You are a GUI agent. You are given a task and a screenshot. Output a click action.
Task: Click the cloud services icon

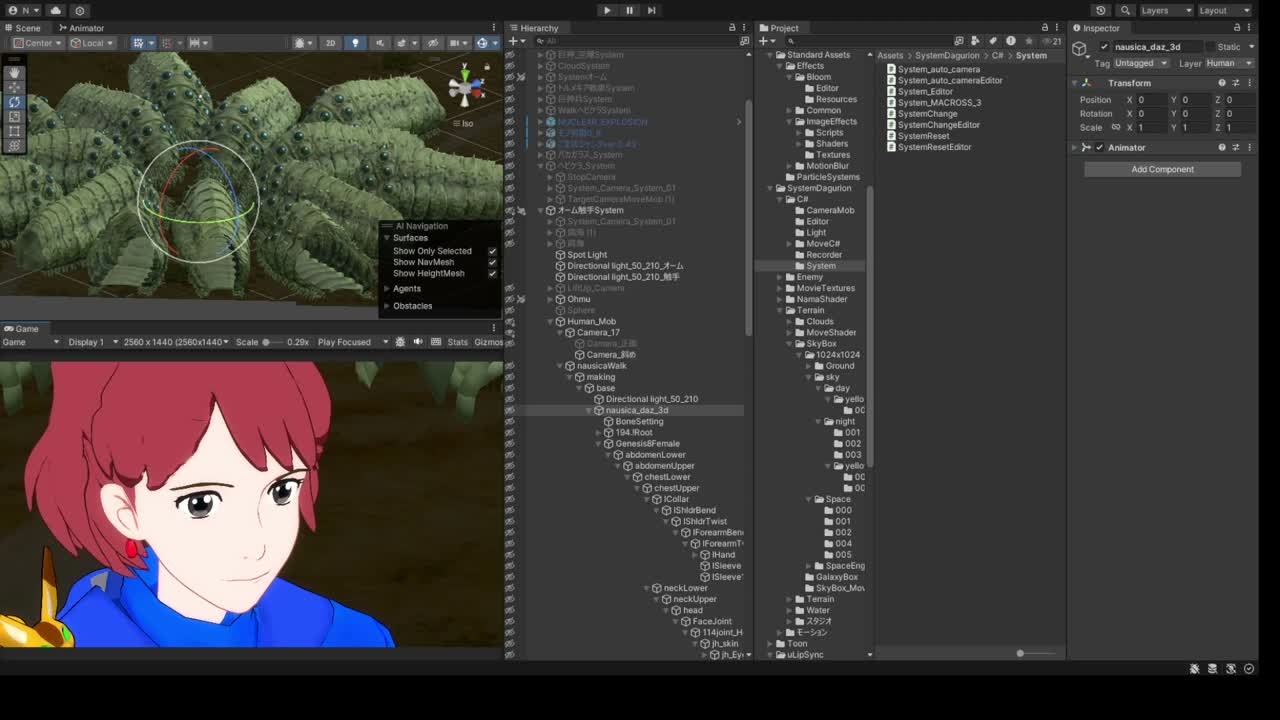55,10
